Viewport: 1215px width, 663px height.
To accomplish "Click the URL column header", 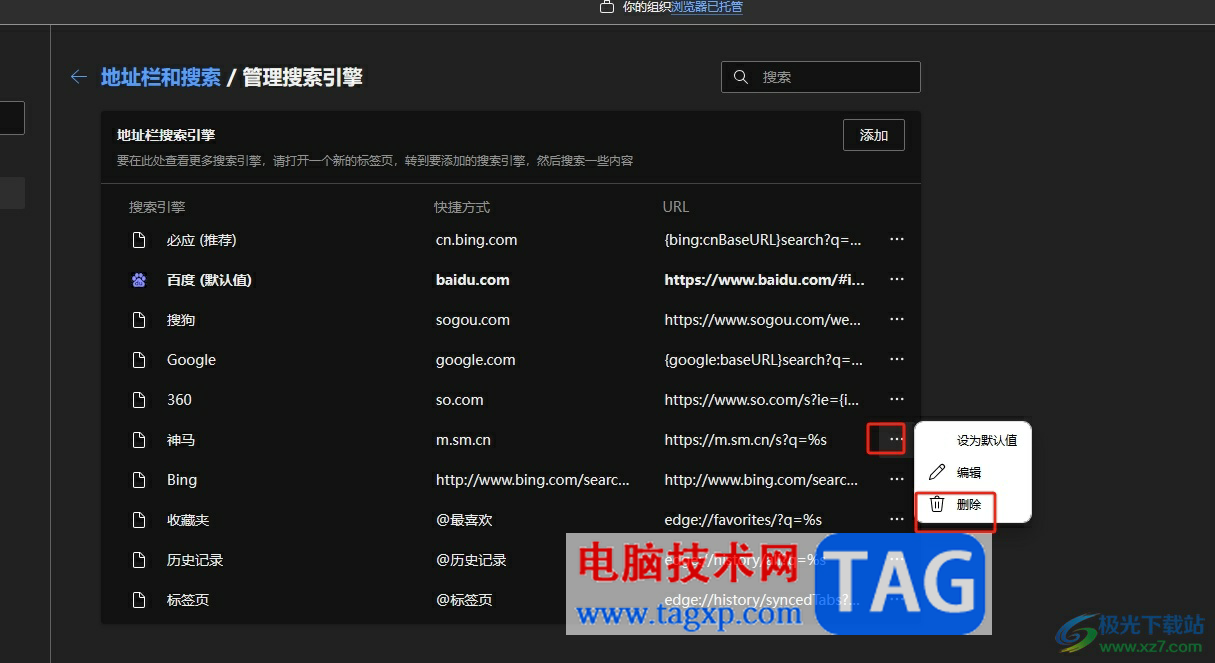I will click(676, 207).
